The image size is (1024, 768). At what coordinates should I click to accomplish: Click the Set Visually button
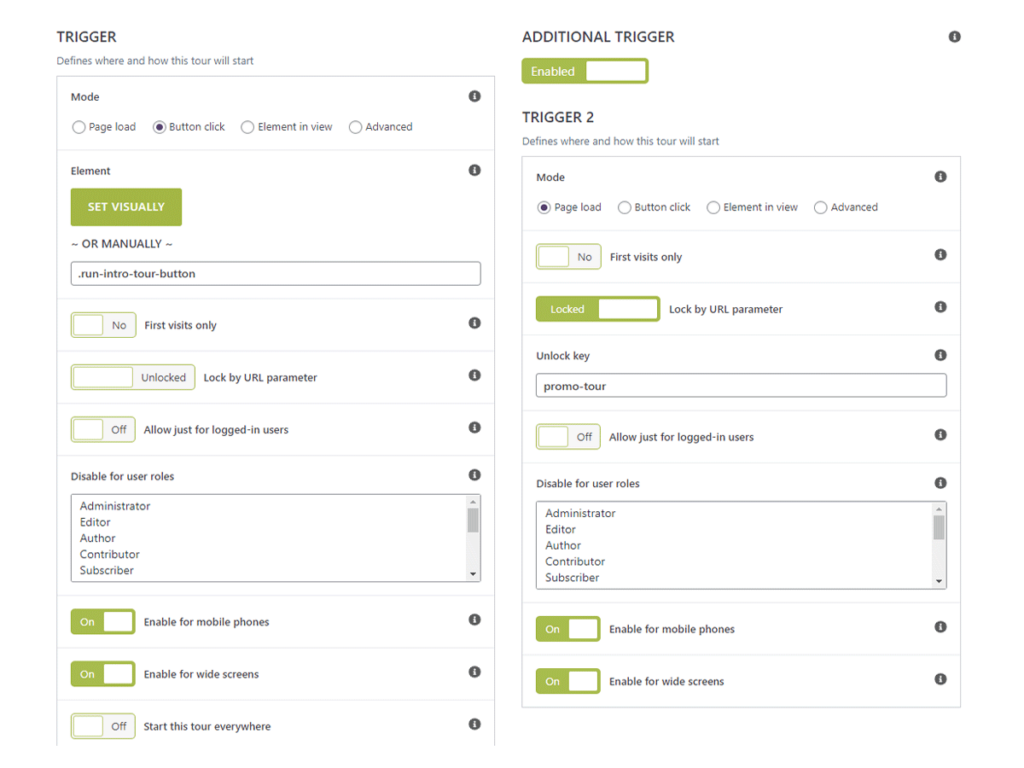click(126, 207)
